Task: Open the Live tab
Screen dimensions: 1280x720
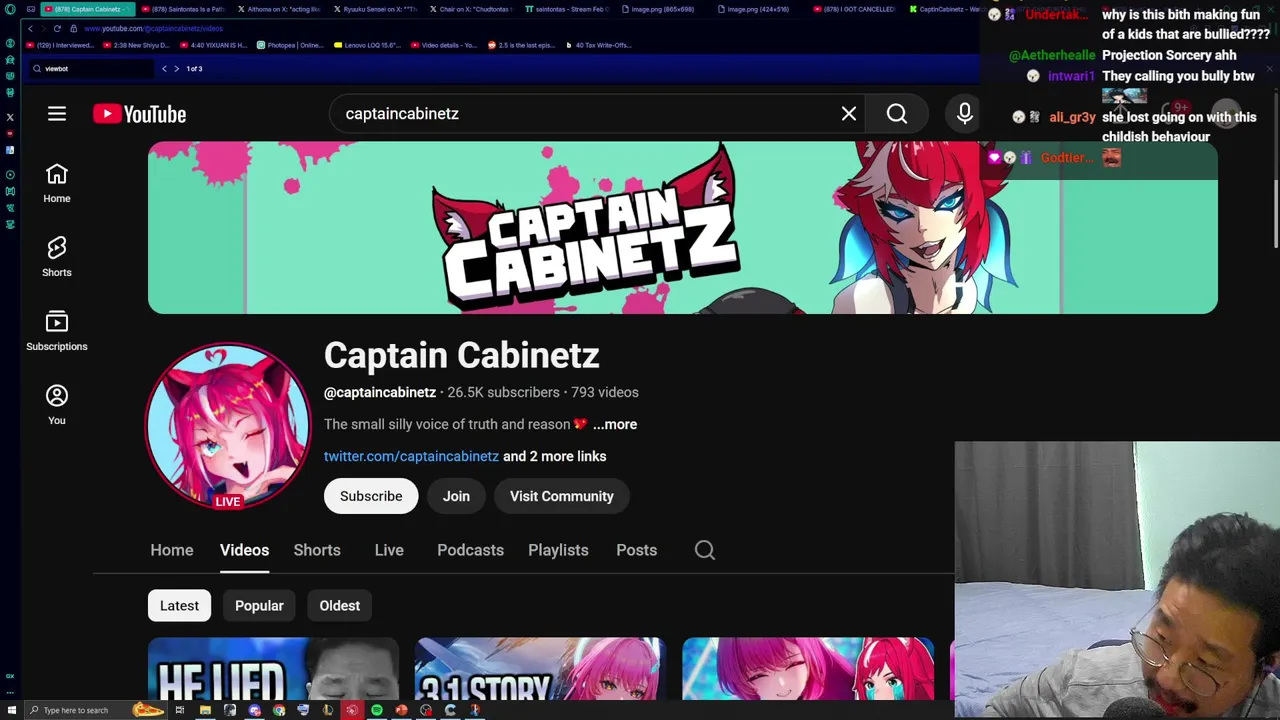Action: (x=389, y=550)
